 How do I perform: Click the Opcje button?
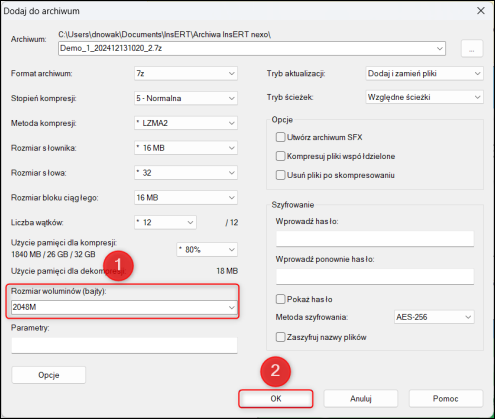pos(49,375)
